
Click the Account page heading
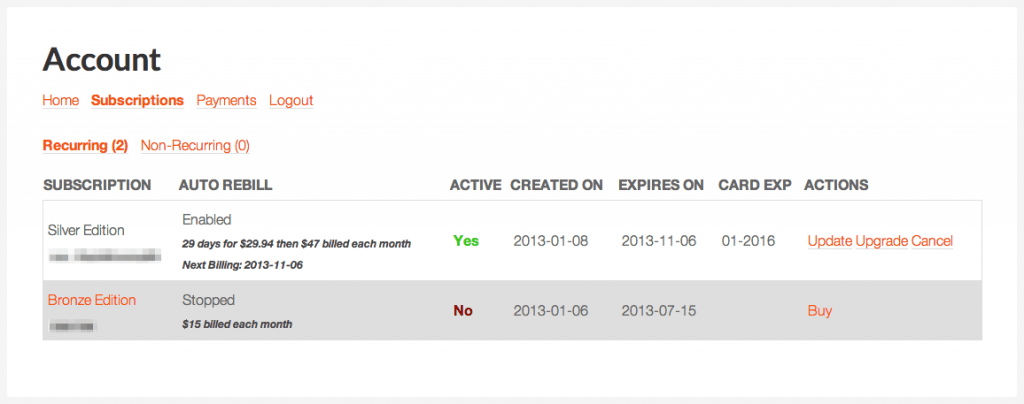coord(101,59)
